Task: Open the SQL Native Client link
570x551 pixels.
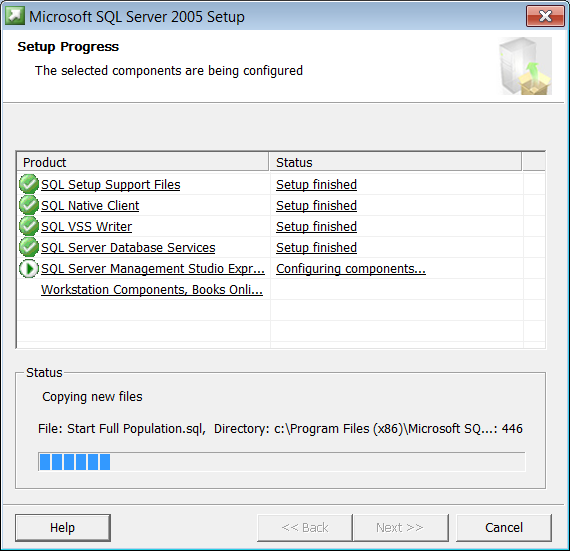Action: [90, 206]
